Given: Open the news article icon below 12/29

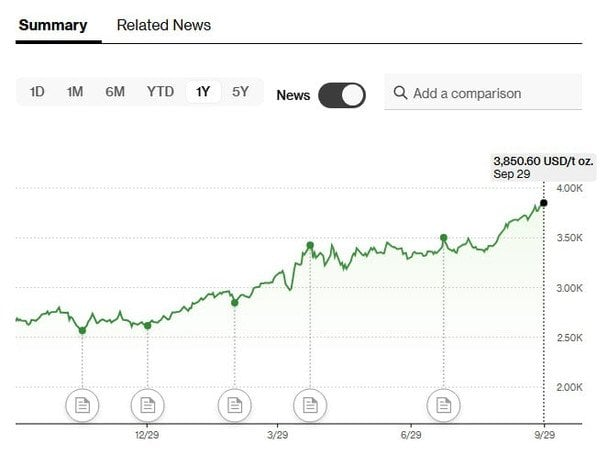Looking at the screenshot, I should pyautogui.click(x=148, y=405).
